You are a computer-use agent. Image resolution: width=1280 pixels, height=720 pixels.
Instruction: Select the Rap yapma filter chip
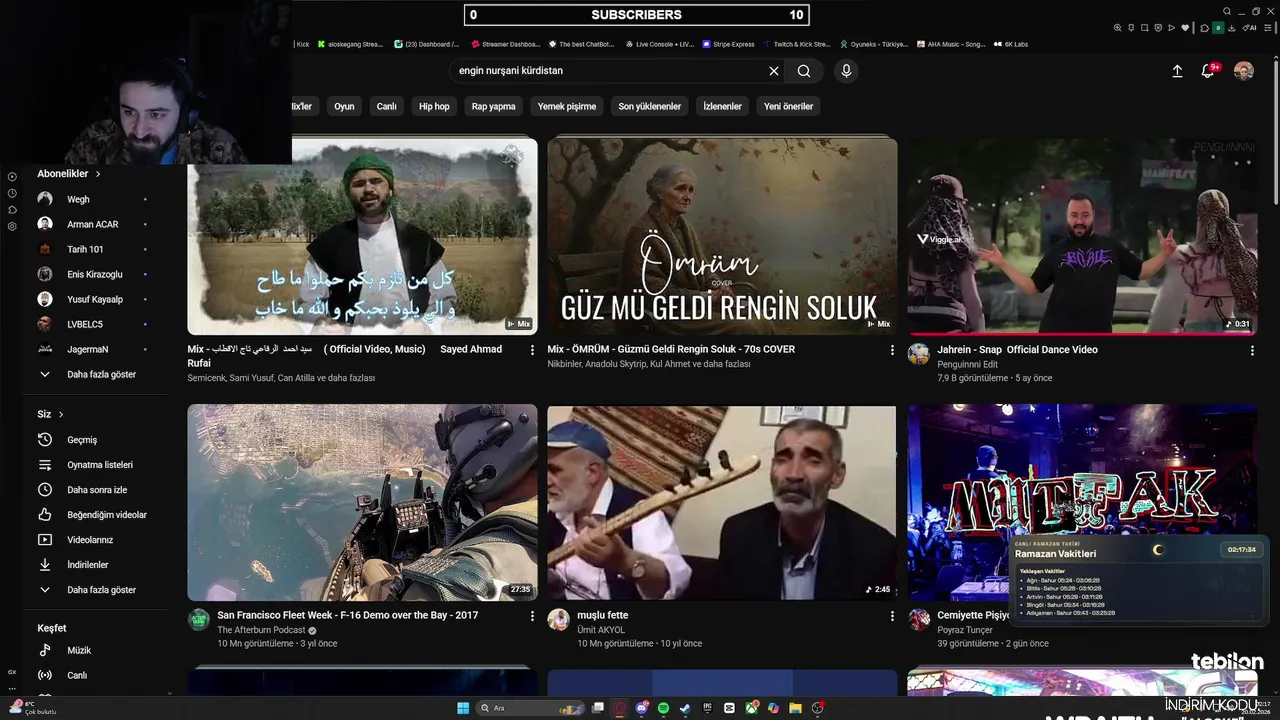tap(494, 106)
